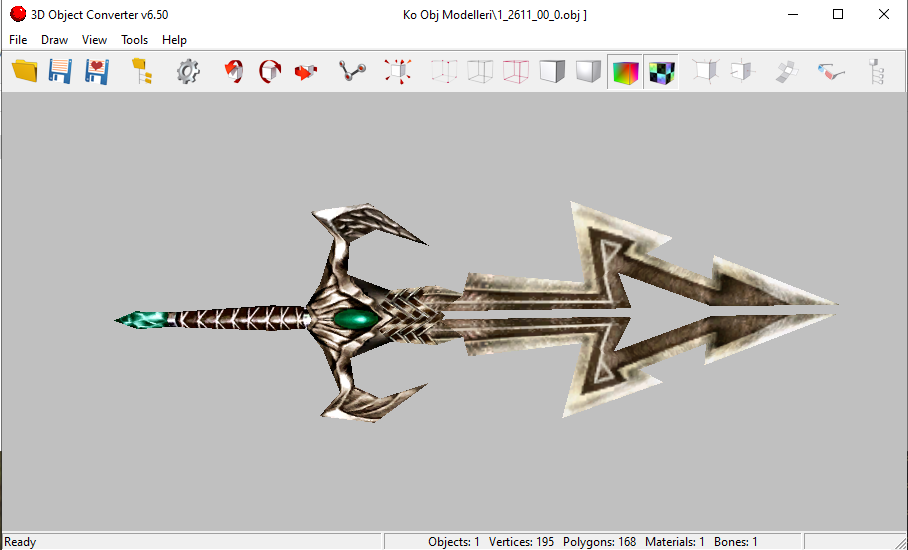Minimize the 3D Object Converter window
The width and height of the screenshot is (908, 550).
coord(793,14)
